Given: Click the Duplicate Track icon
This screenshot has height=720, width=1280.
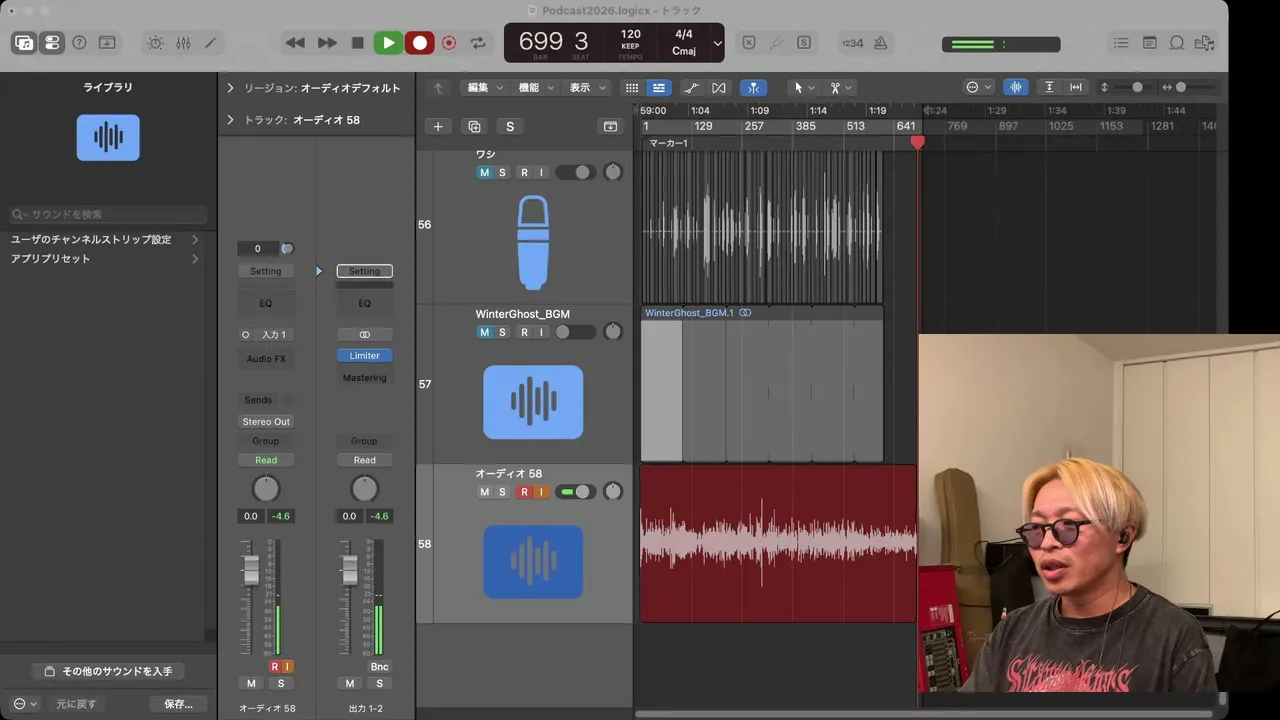Looking at the screenshot, I should (x=474, y=126).
